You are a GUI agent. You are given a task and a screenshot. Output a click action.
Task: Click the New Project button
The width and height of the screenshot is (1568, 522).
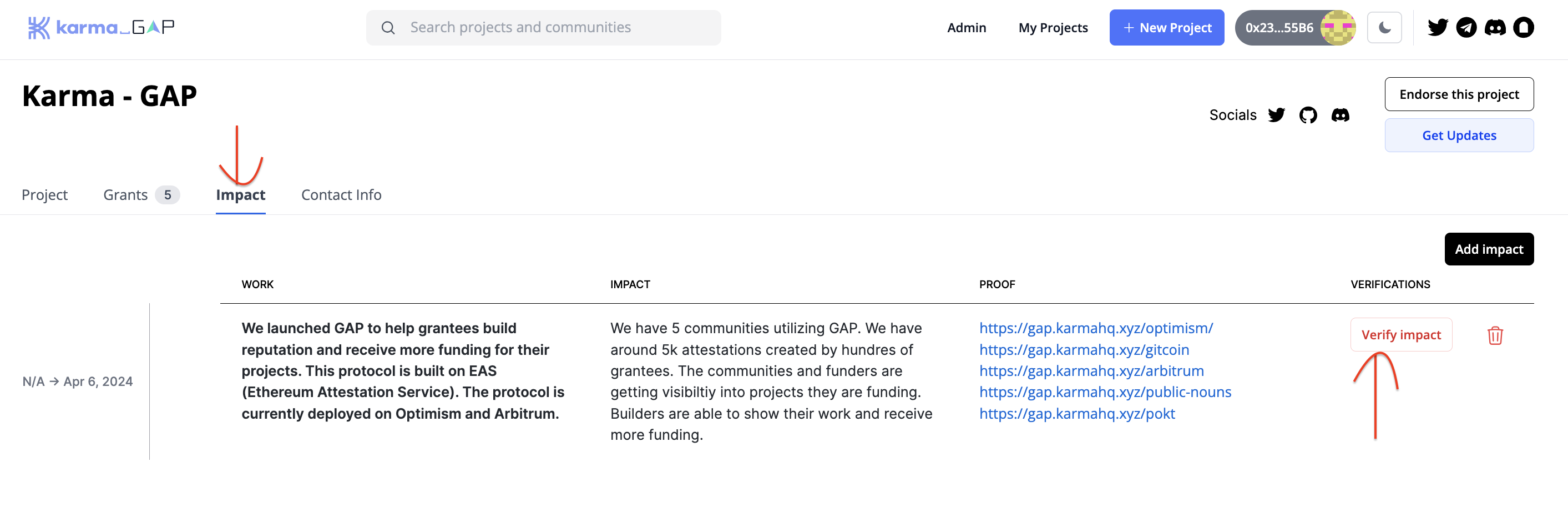coord(1166,27)
